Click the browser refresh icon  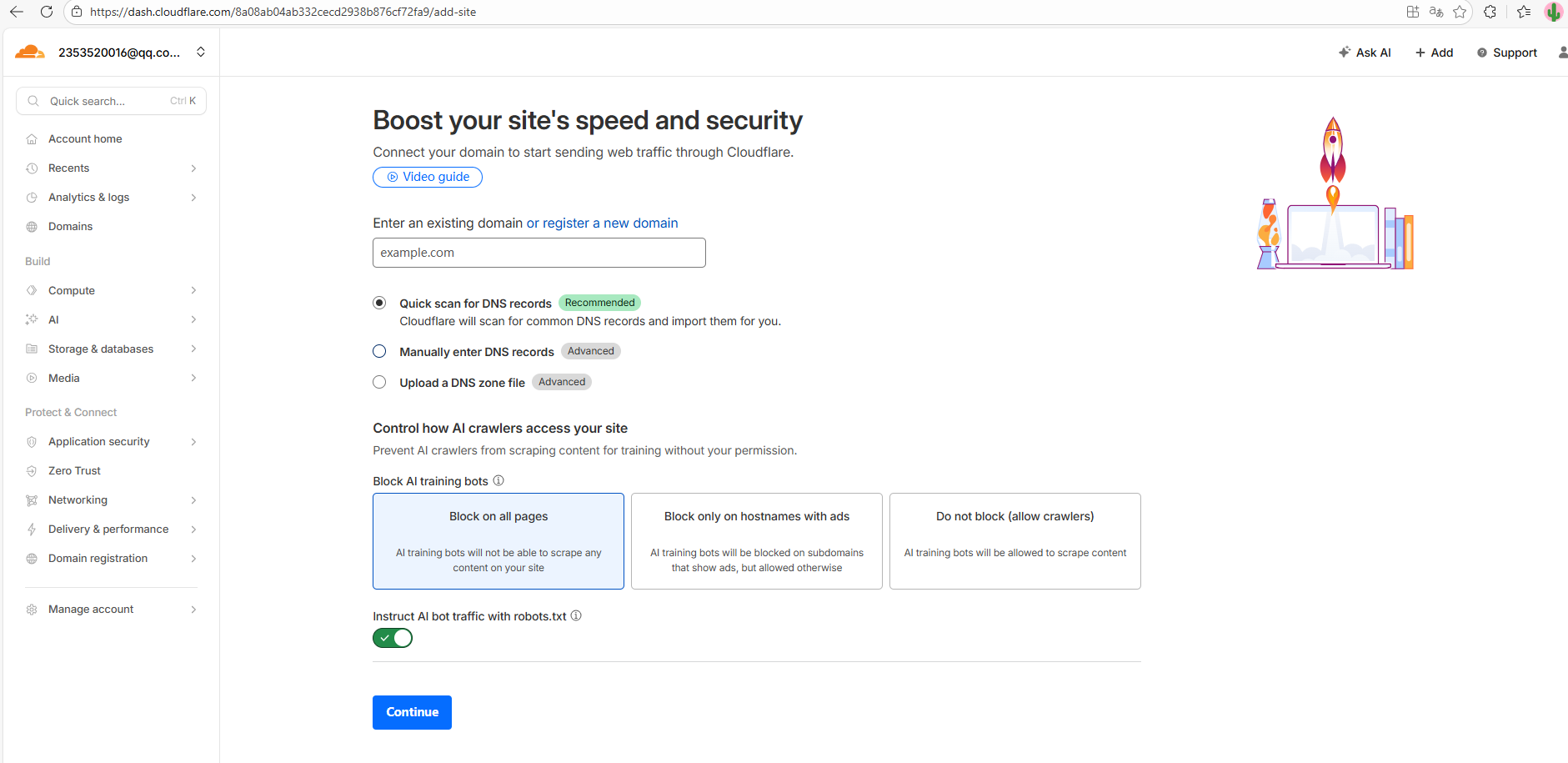tap(47, 12)
